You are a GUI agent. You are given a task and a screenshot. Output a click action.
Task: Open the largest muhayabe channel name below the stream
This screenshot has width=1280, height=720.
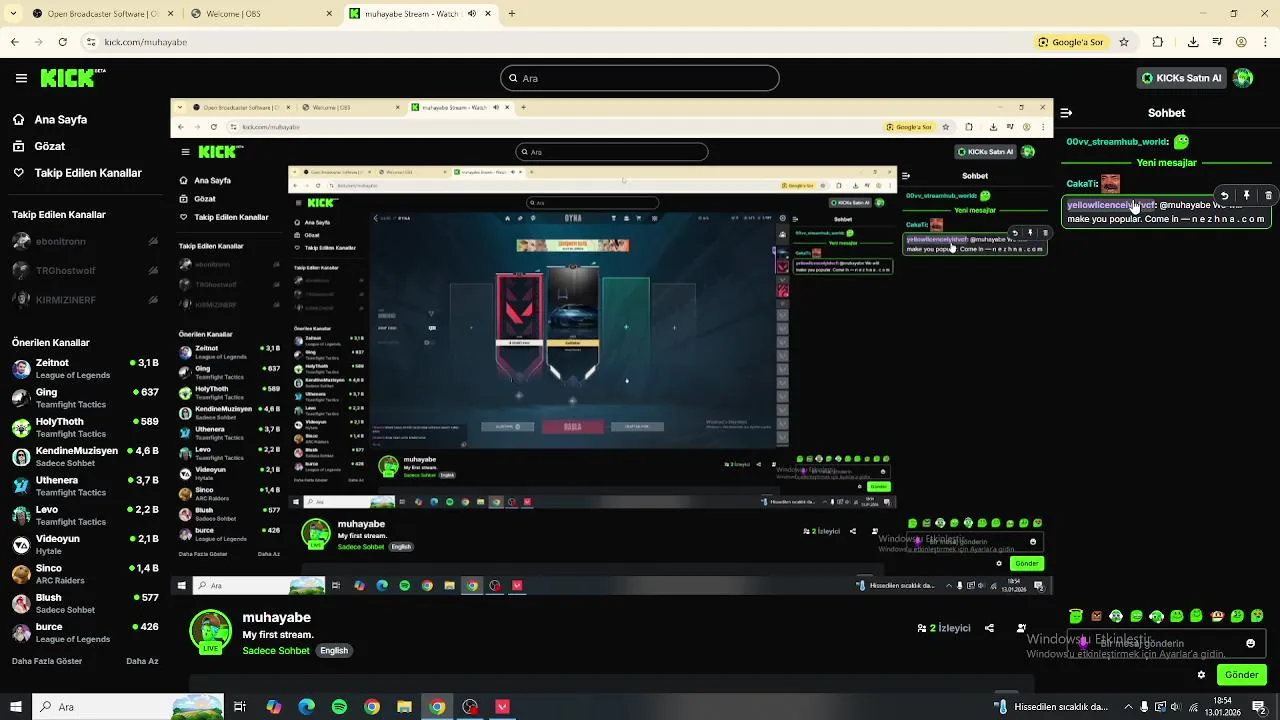click(x=276, y=617)
